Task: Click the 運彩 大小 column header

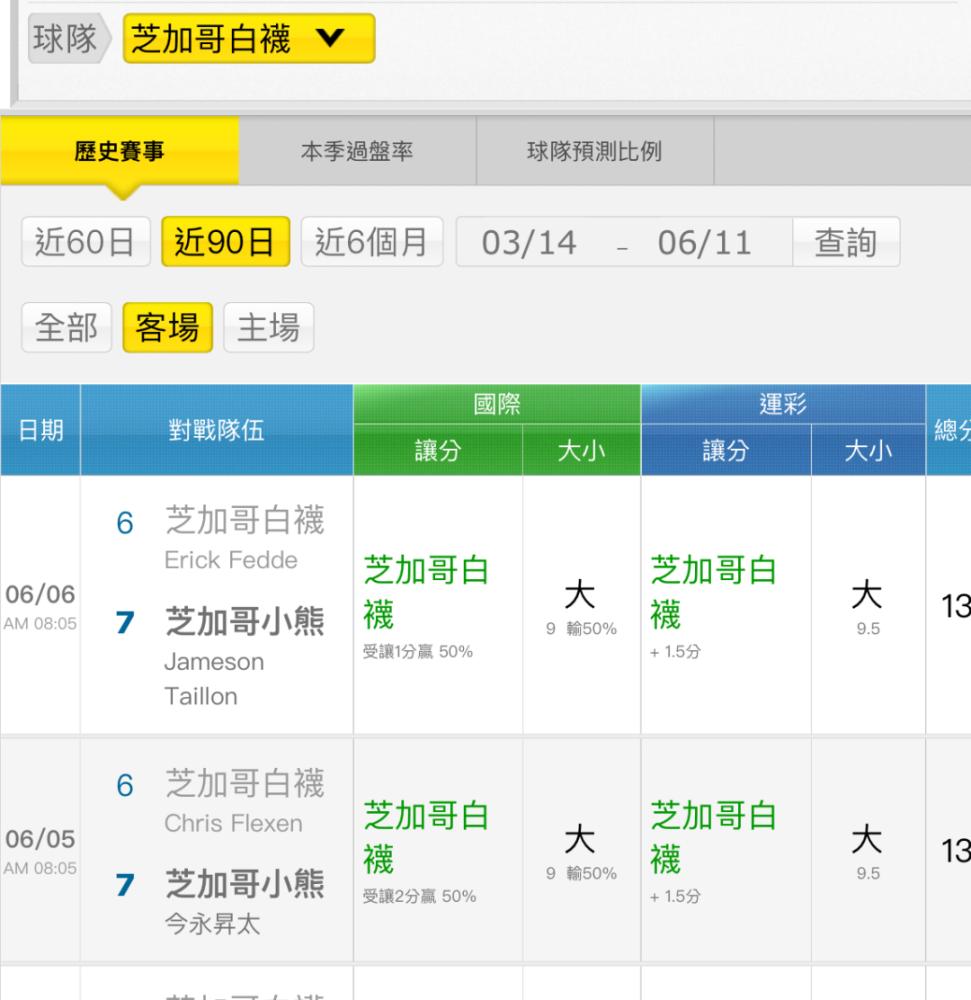Action: tap(868, 451)
